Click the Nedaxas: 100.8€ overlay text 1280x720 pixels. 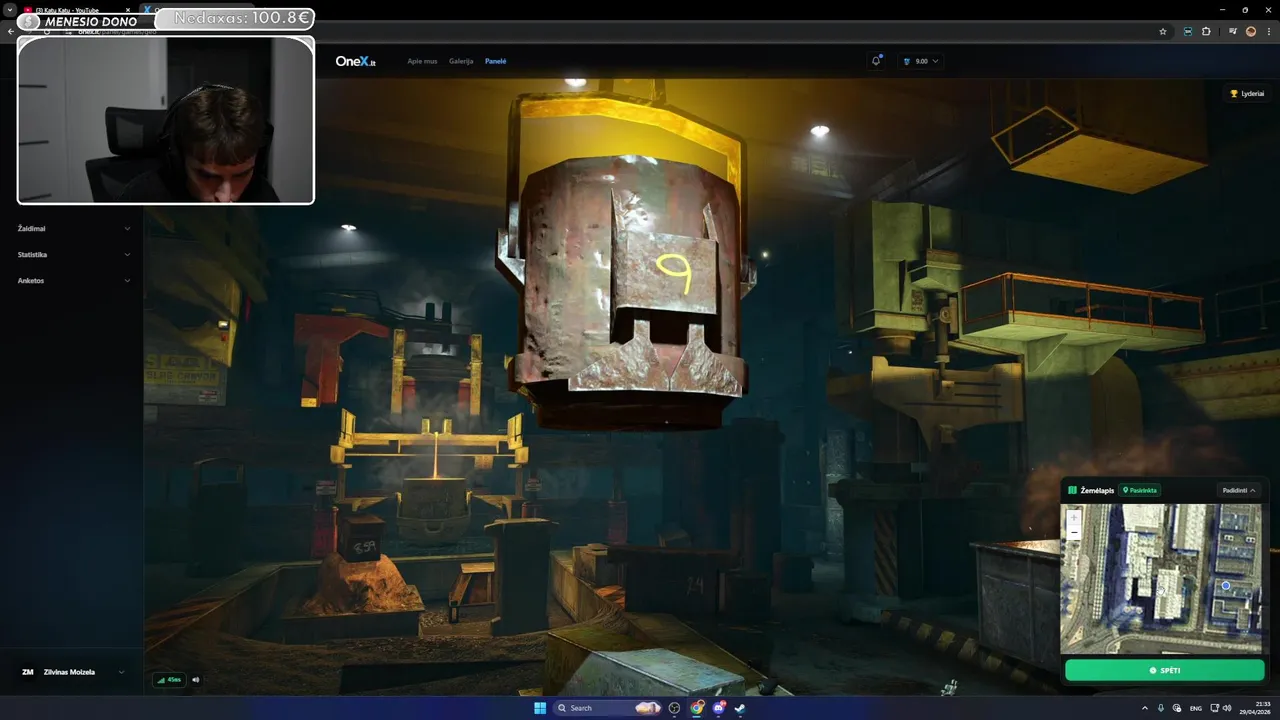[x=241, y=18]
